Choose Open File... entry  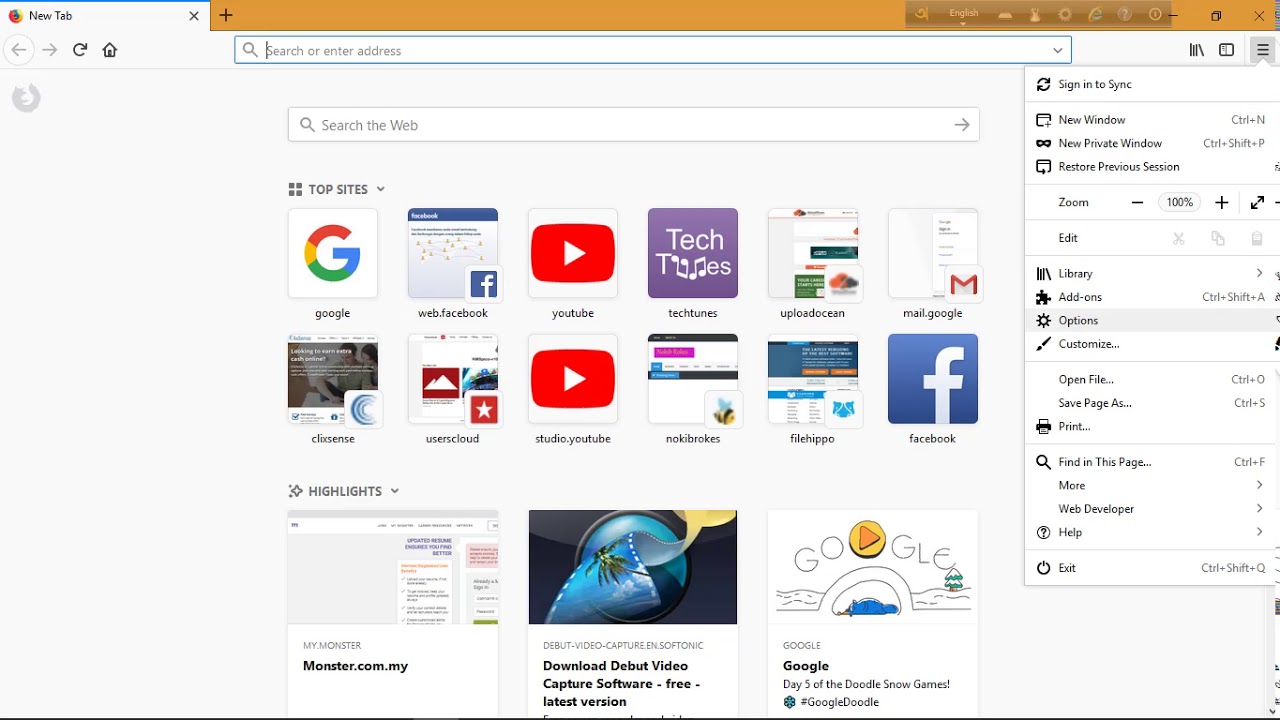(x=1152, y=379)
